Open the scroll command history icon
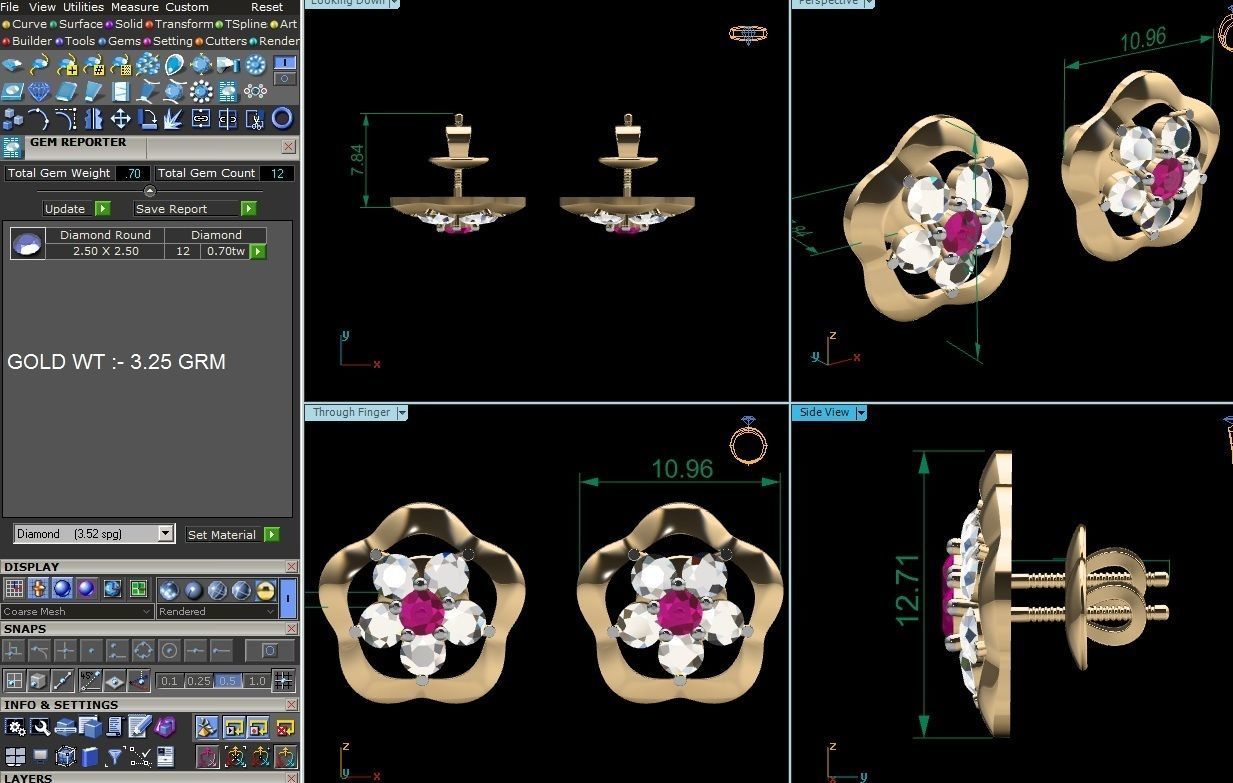1233x783 pixels. coord(115,727)
